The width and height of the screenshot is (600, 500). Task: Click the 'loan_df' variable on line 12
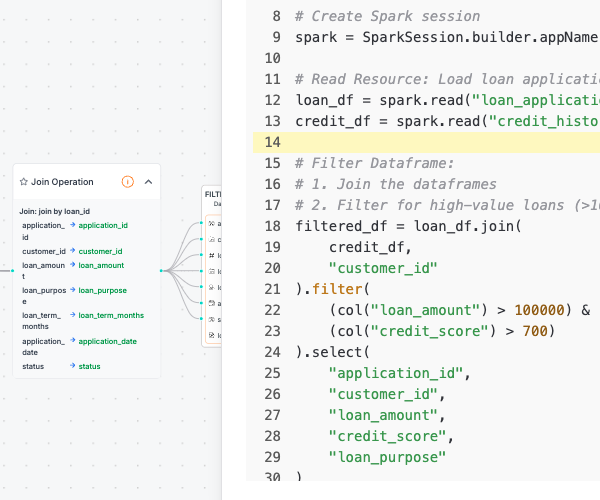click(x=324, y=100)
